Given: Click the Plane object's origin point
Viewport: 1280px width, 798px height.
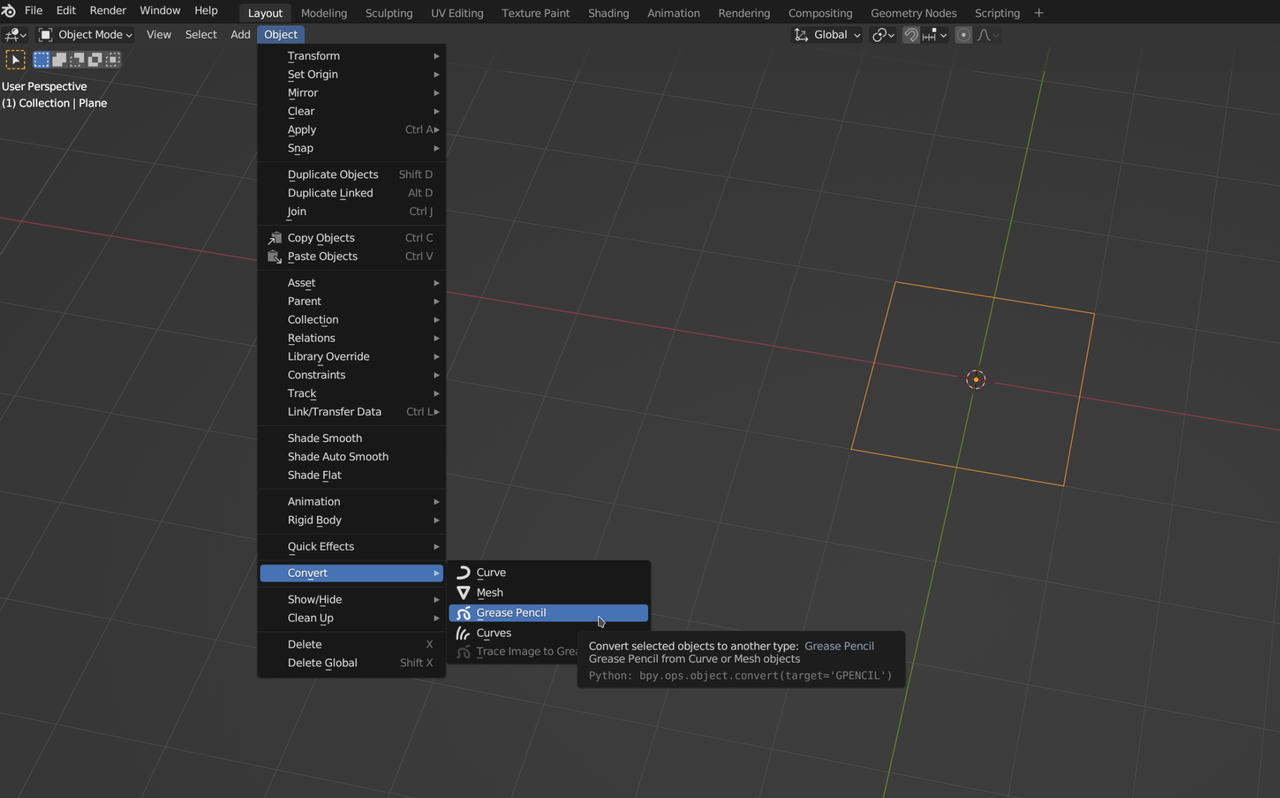Looking at the screenshot, I should click(976, 380).
